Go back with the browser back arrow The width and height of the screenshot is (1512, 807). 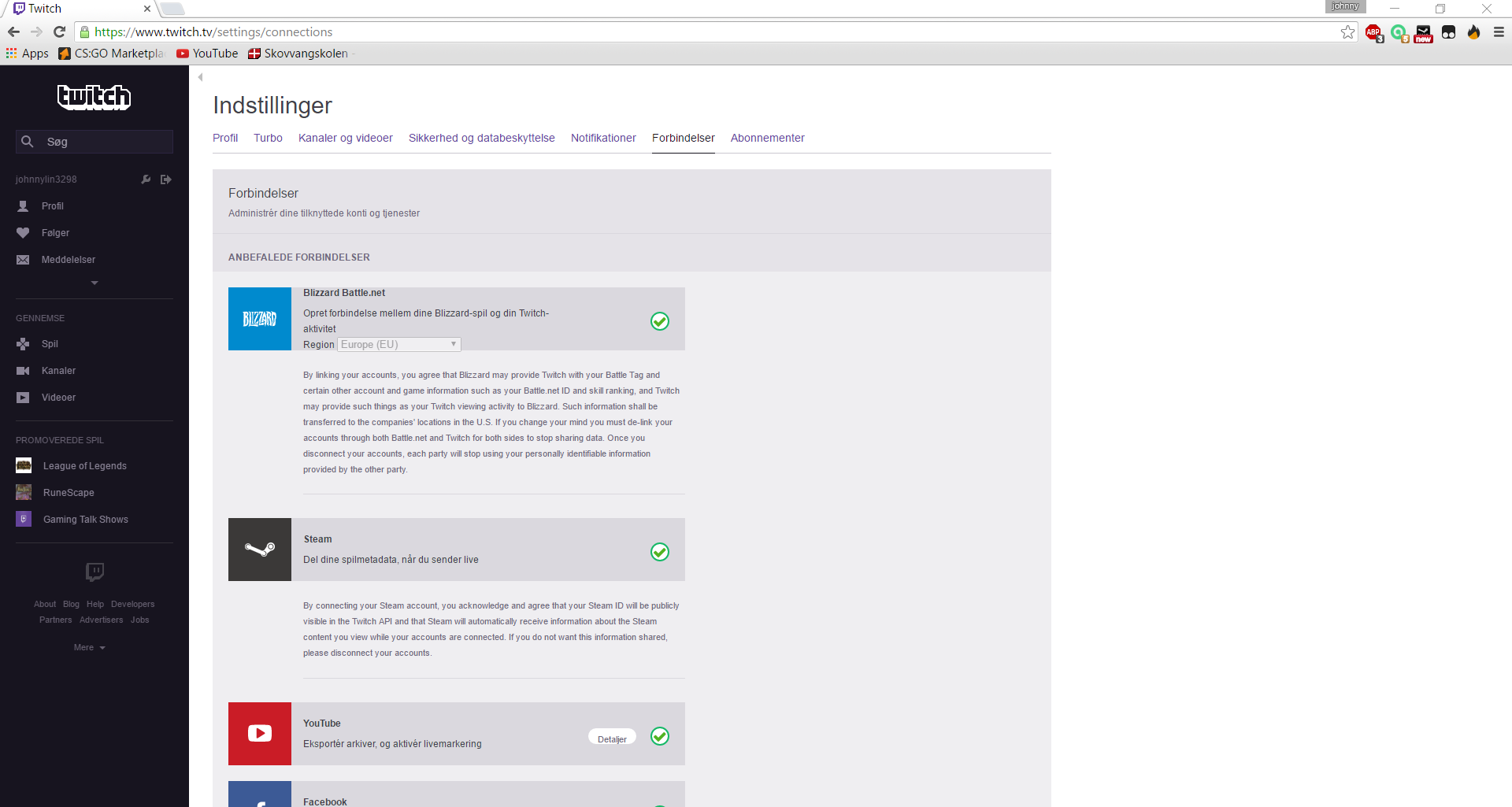[x=13, y=31]
